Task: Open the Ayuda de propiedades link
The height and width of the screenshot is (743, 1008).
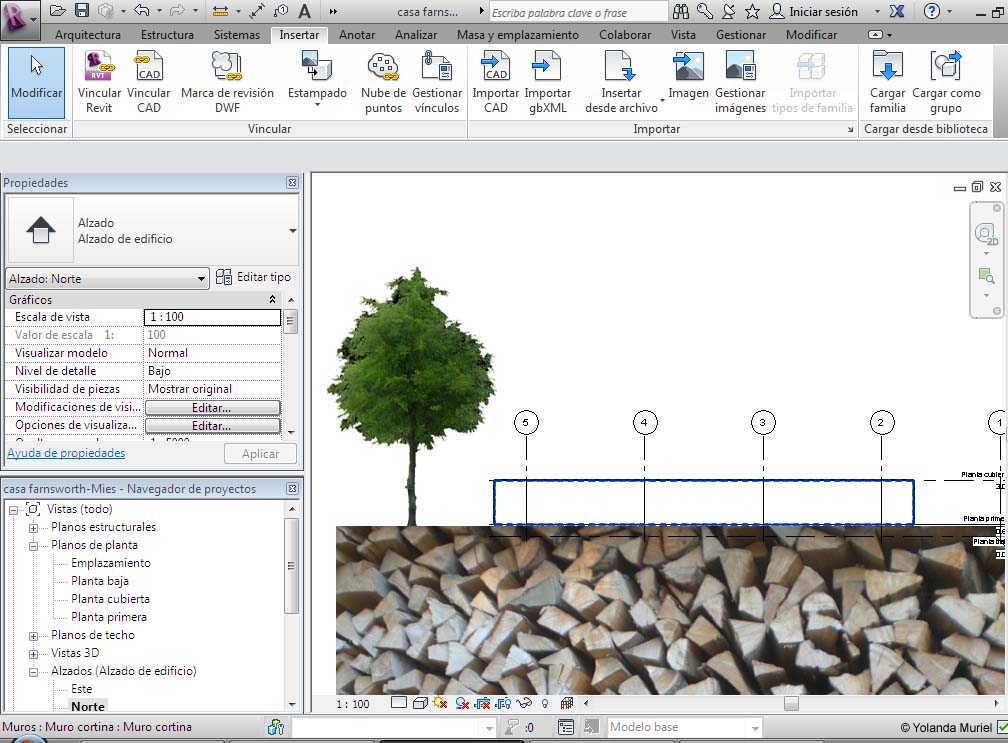Action: click(66, 453)
